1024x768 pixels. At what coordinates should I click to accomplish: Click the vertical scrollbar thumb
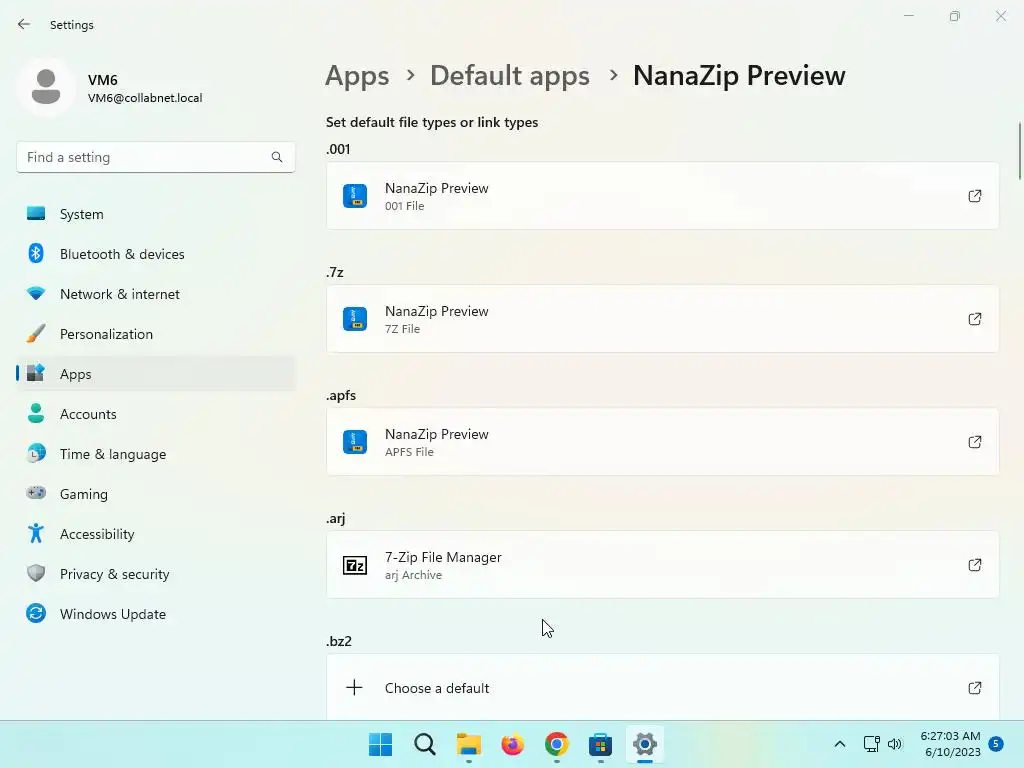pyautogui.click(x=1019, y=150)
